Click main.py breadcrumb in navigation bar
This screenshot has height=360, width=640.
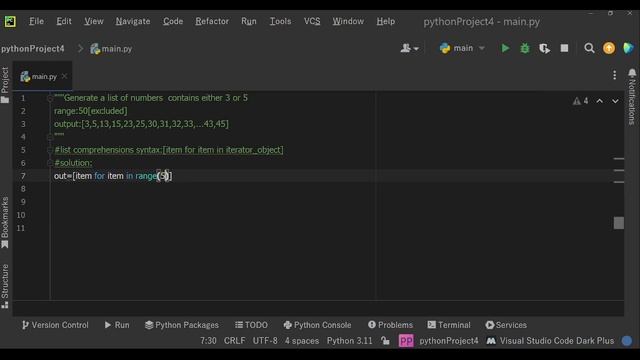pyautogui.click(x=111, y=49)
